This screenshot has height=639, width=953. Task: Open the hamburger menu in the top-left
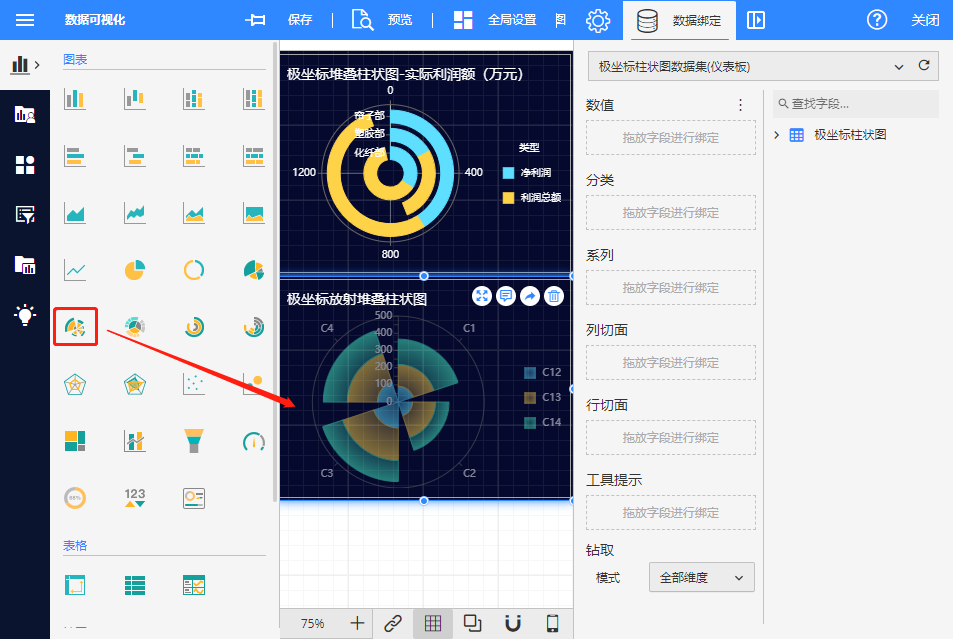coord(25,20)
